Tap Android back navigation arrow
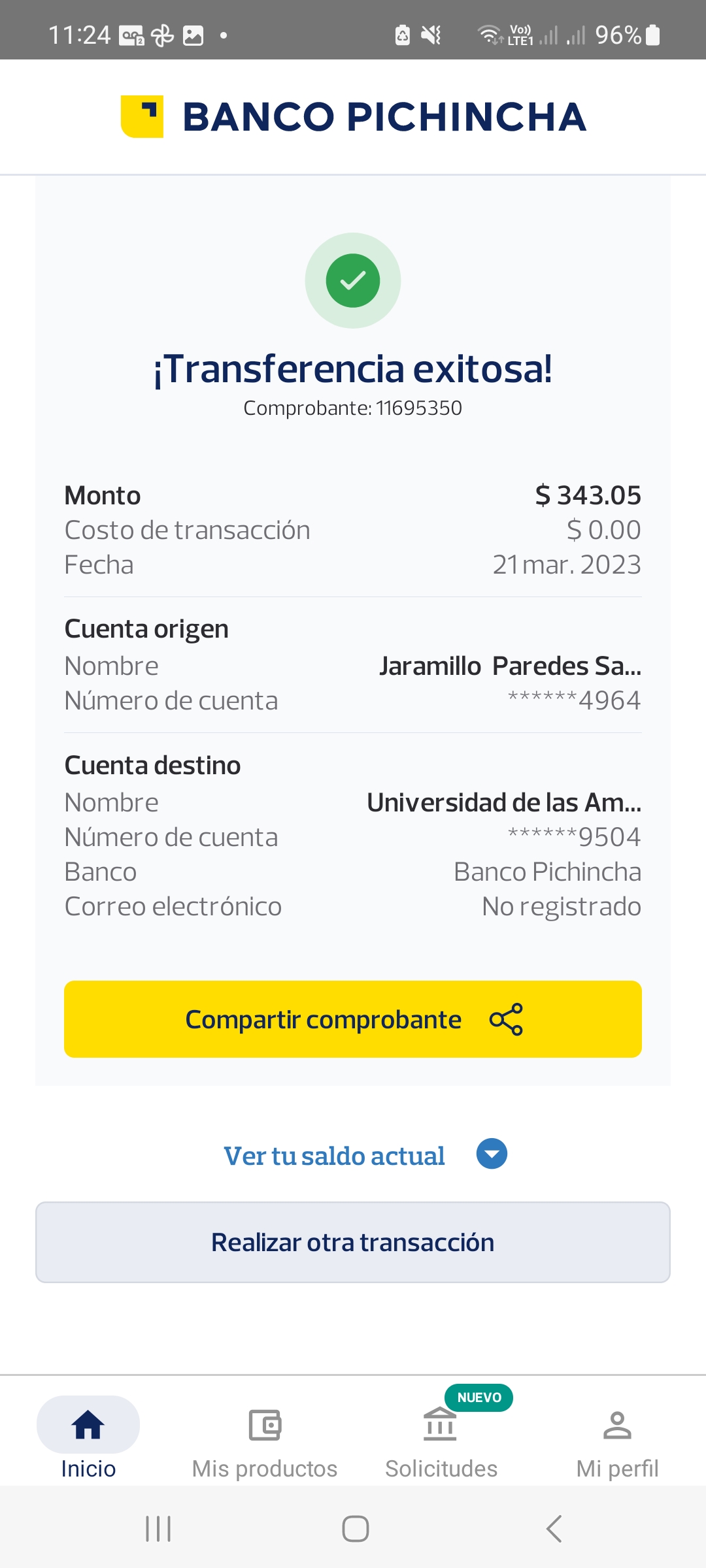This screenshot has width=706, height=1568. (554, 1529)
